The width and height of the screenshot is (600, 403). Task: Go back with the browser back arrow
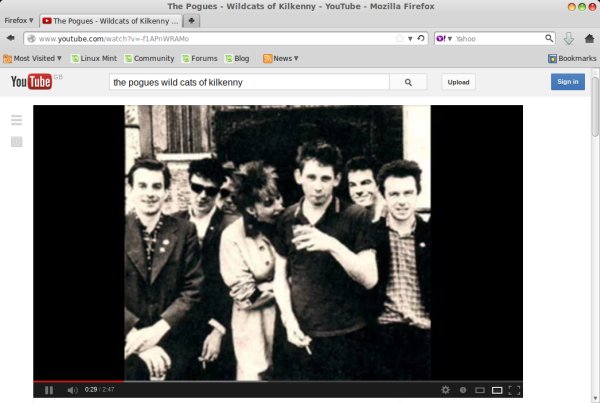click(11, 38)
